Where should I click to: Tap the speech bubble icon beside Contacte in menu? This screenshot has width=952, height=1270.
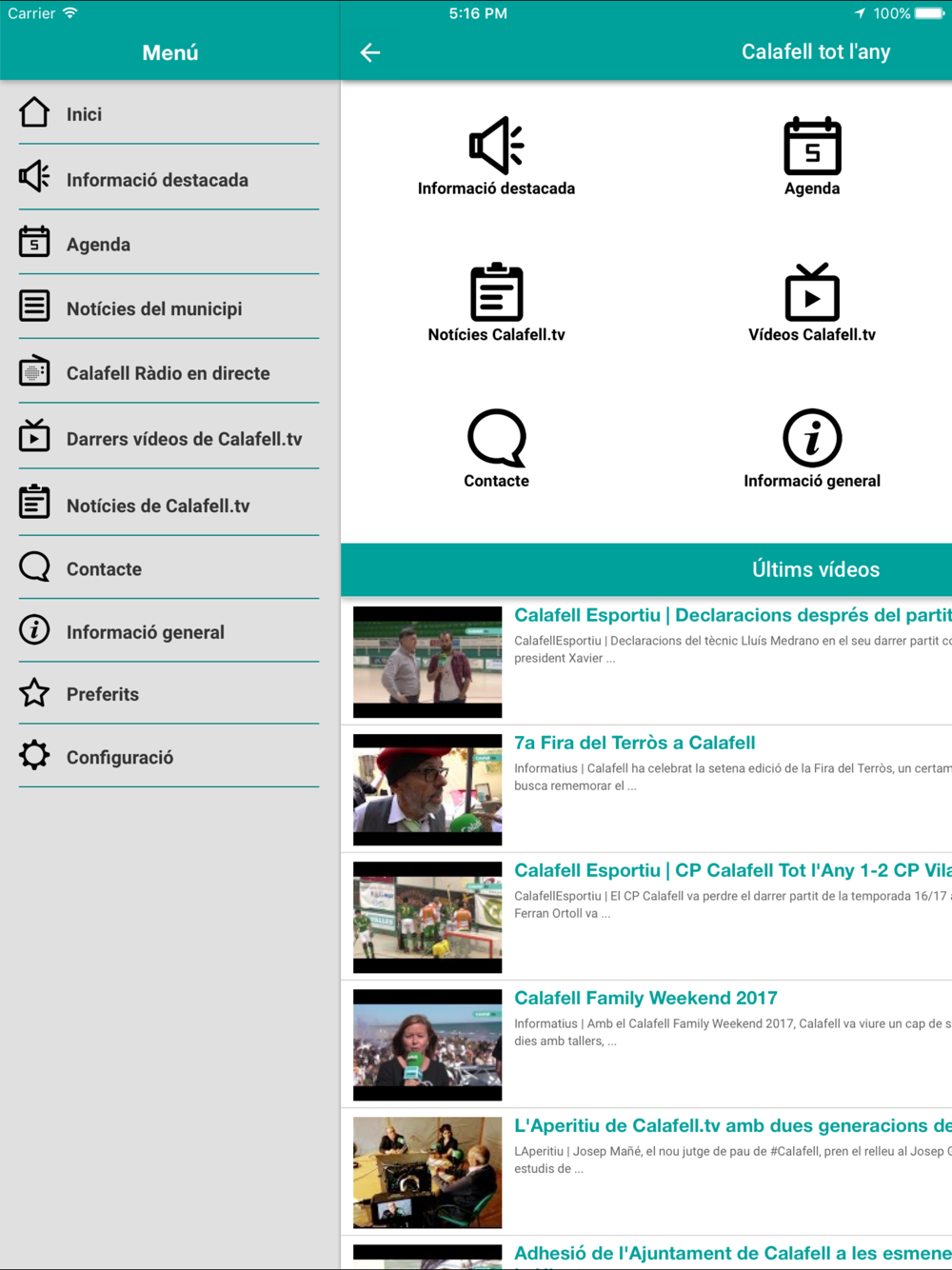click(34, 566)
